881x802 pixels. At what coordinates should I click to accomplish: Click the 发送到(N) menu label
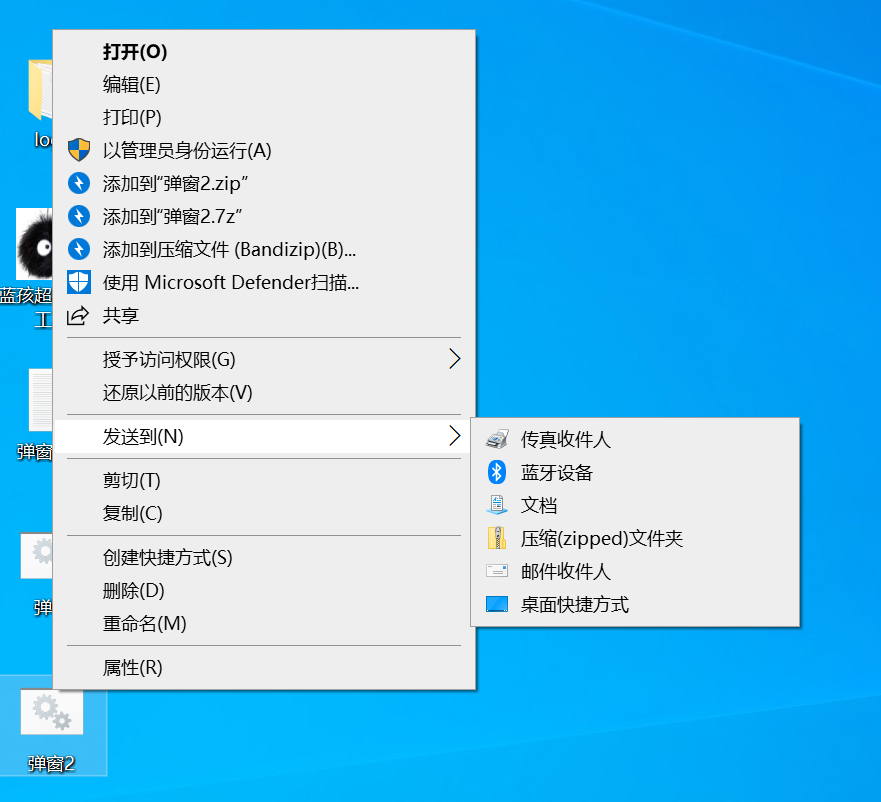pos(143,436)
